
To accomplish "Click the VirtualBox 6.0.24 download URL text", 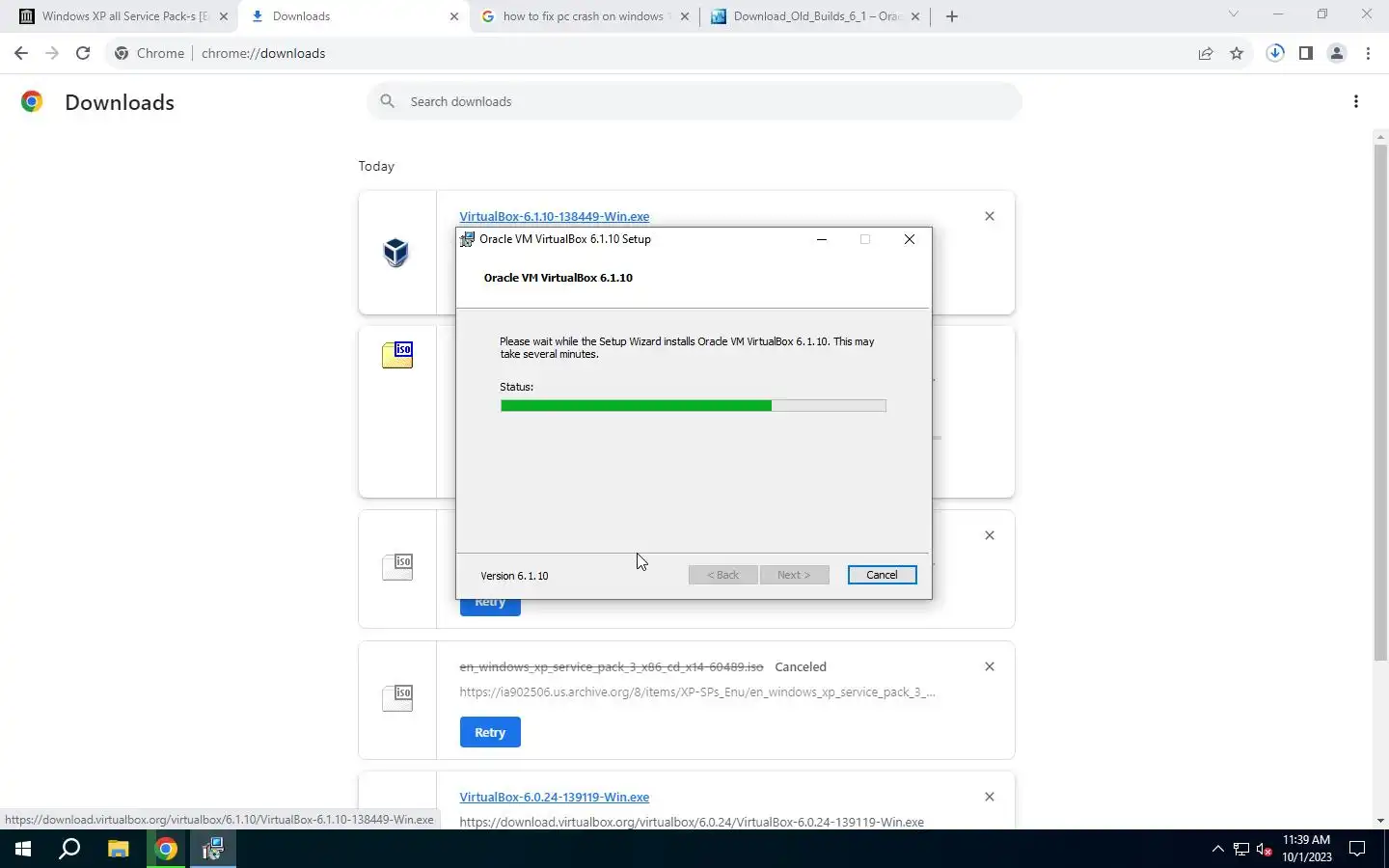I will [692, 822].
